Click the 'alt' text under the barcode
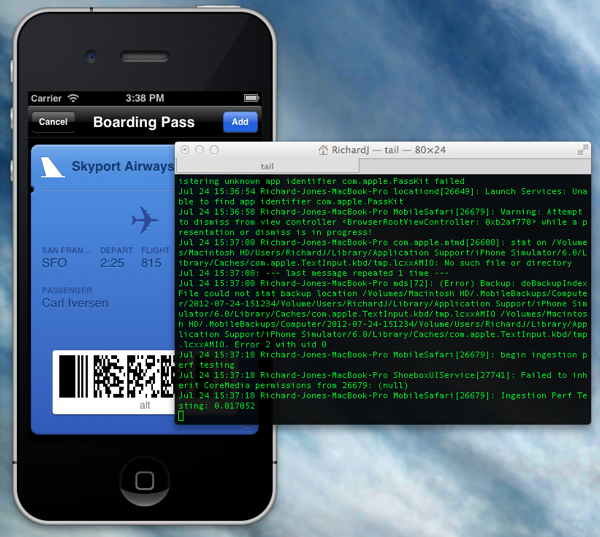The height and width of the screenshot is (537, 600). pyautogui.click(x=145, y=406)
